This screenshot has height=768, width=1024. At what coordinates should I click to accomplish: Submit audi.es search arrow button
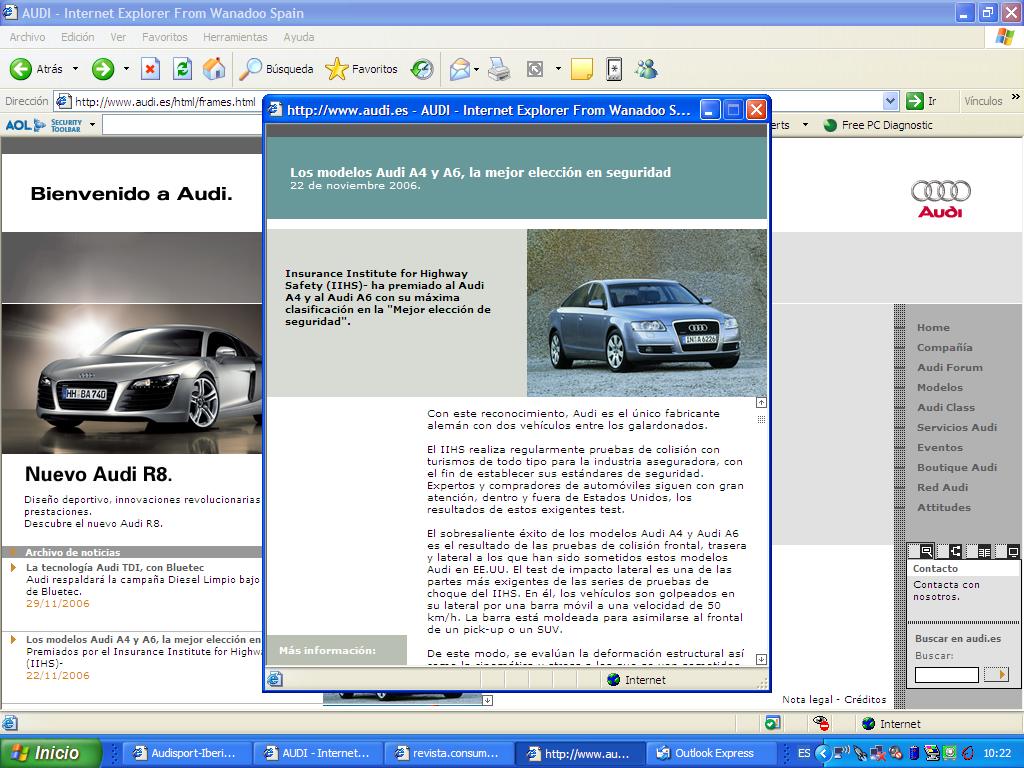coord(996,675)
